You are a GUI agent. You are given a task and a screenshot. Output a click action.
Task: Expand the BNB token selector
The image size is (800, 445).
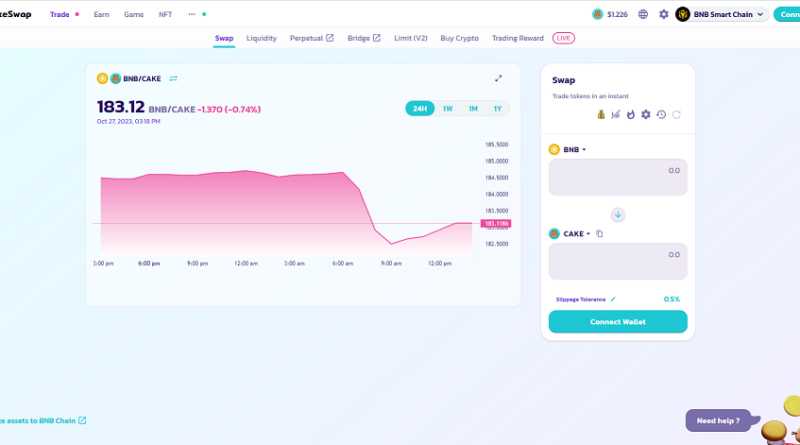[x=567, y=150]
